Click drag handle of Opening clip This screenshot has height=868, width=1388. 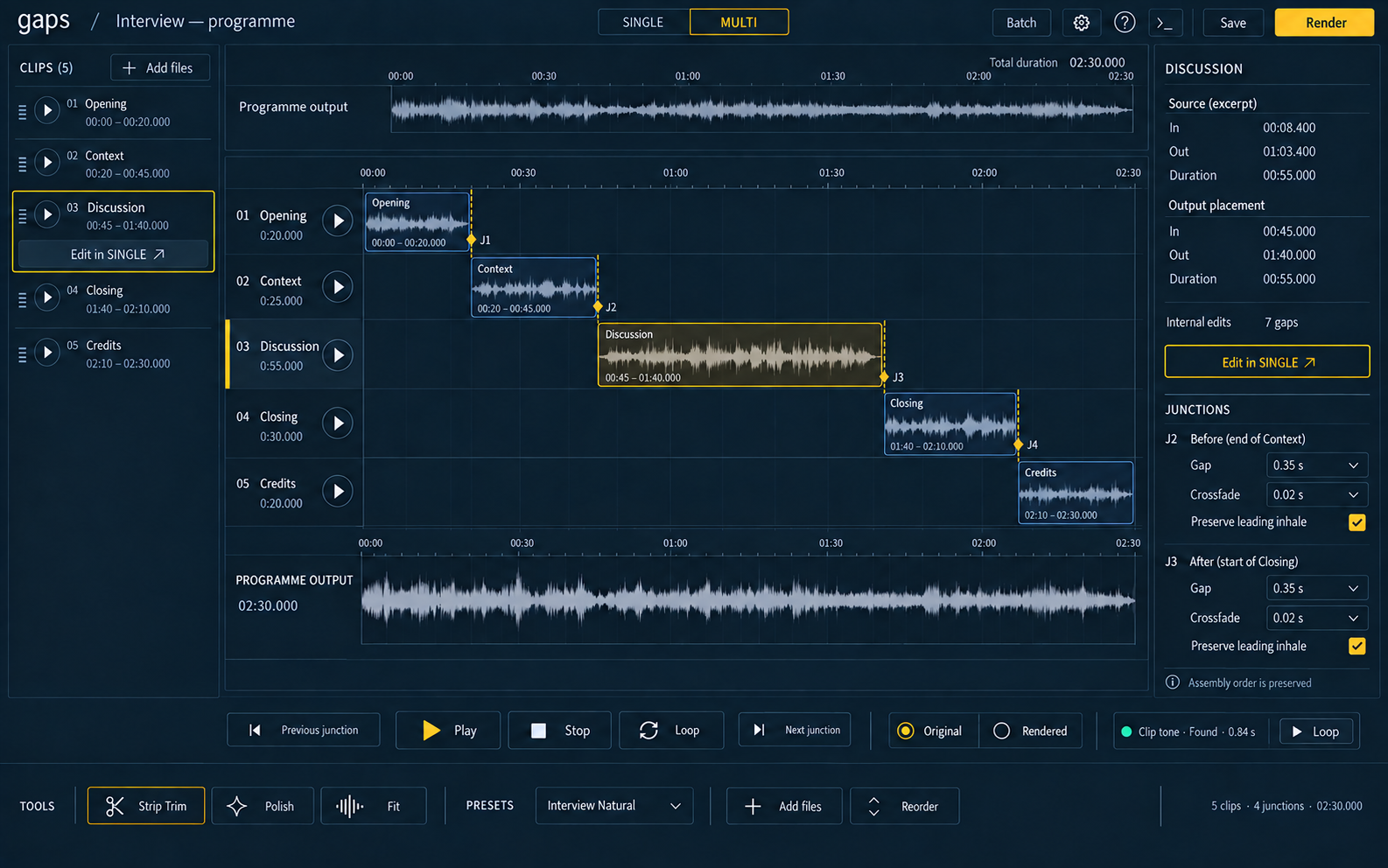(x=23, y=112)
